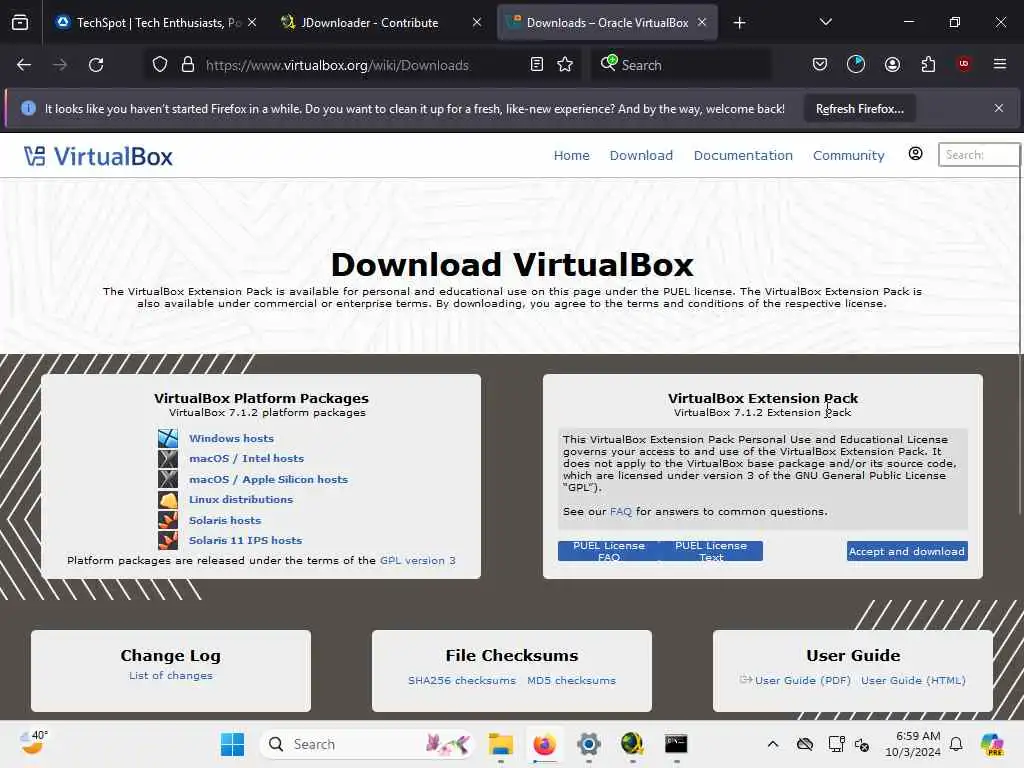
Task: Click the VirtualBox user account icon
Action: click(x=916, y=153)
